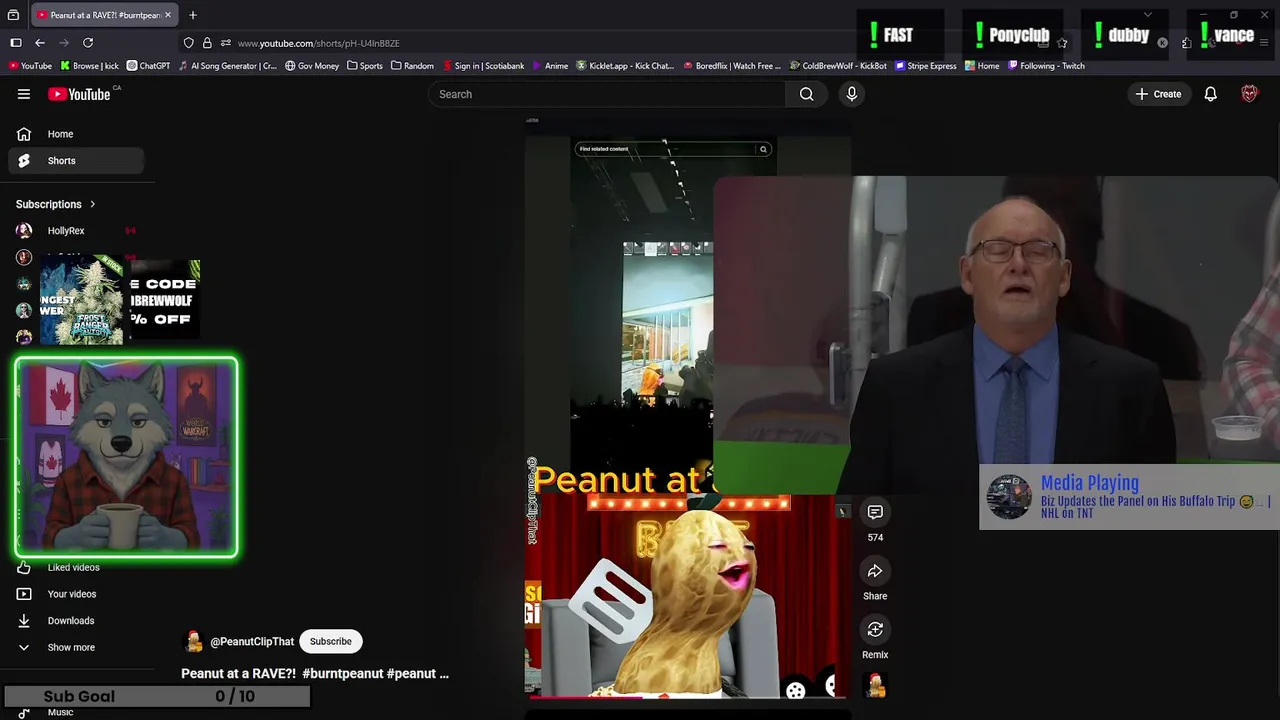The image size is (1280, 720).
Task: Open the 'Browse | kick' bookmark
Action: (x=89, y=66)
